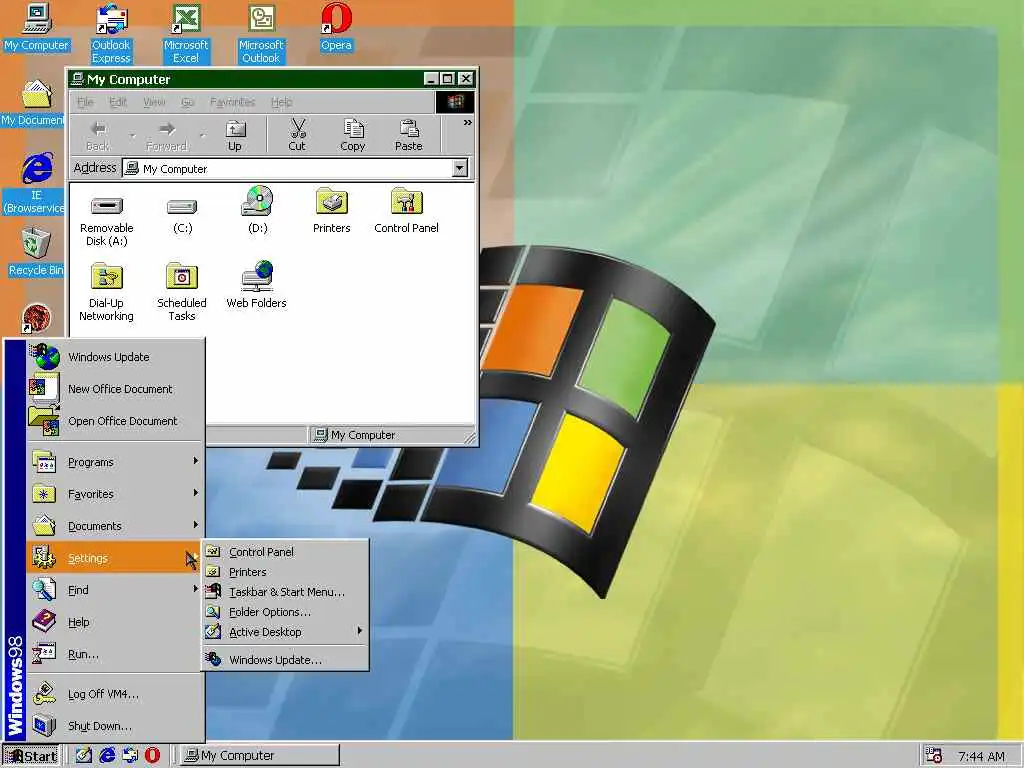Launch Opera from quick launch bar
The image size is (1024, 768).
click(152, 756)
